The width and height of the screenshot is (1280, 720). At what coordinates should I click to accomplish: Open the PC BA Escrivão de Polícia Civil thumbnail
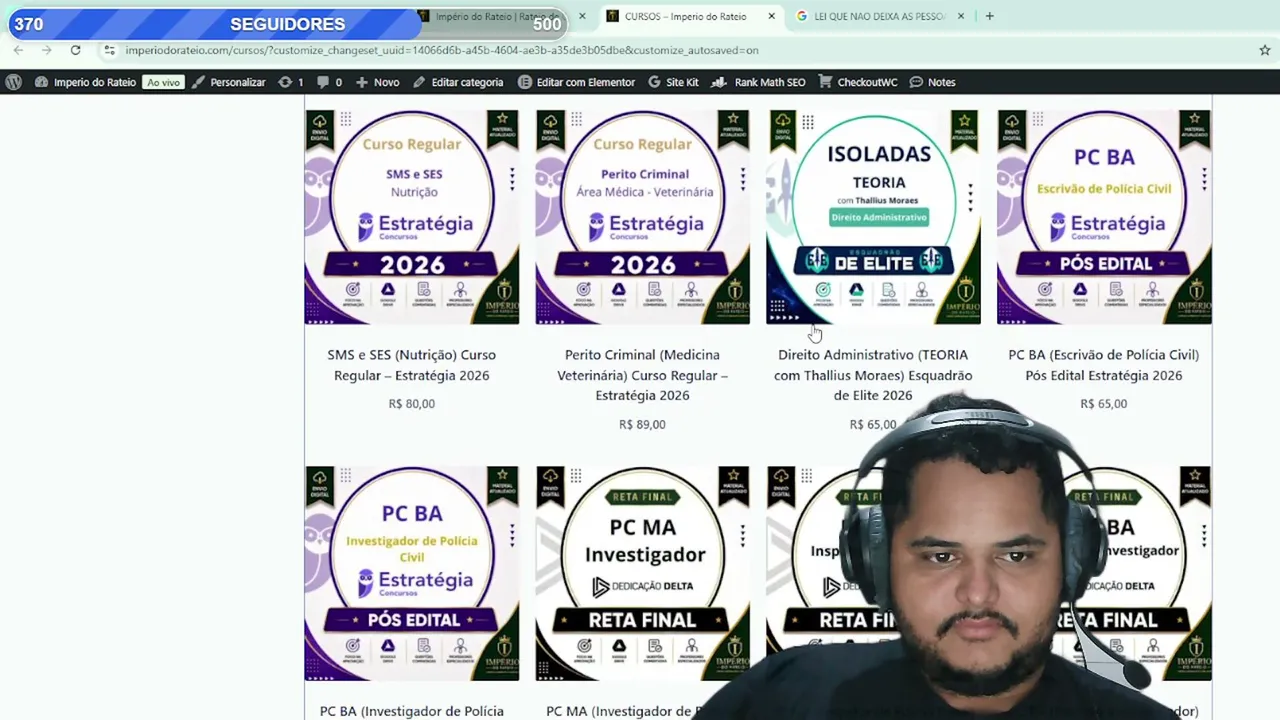[x=1104, y=217]
